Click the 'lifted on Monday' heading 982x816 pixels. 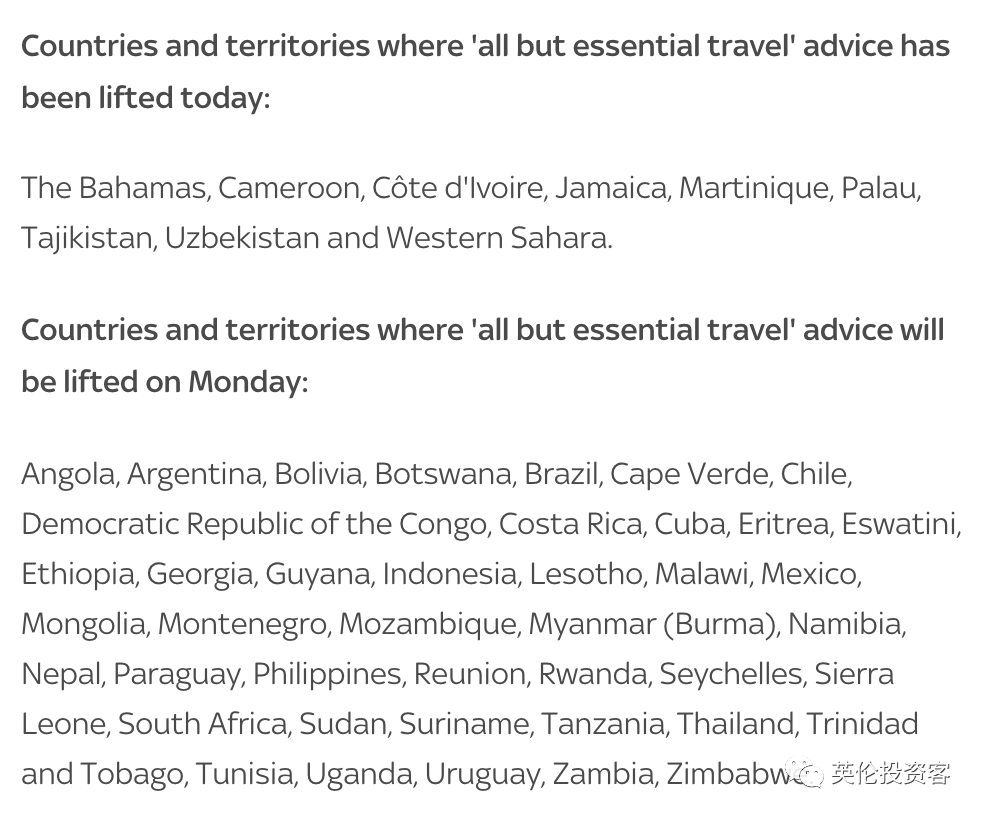click(483, 355)
